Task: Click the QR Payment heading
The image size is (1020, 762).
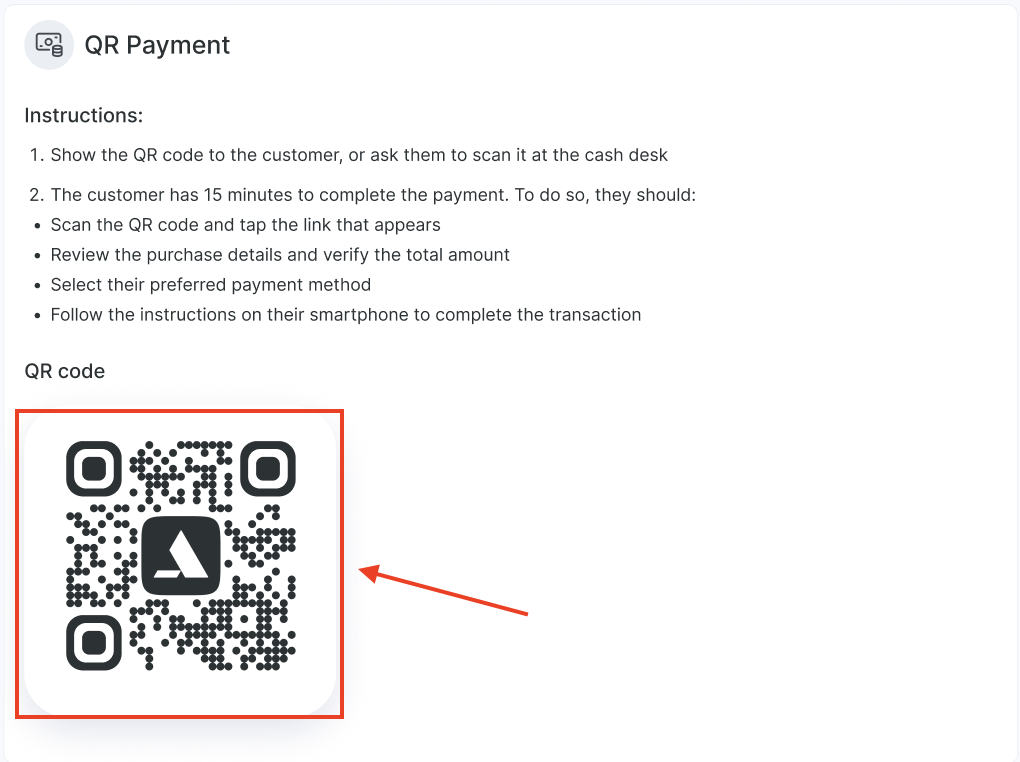Action: (x=157, y=45)
